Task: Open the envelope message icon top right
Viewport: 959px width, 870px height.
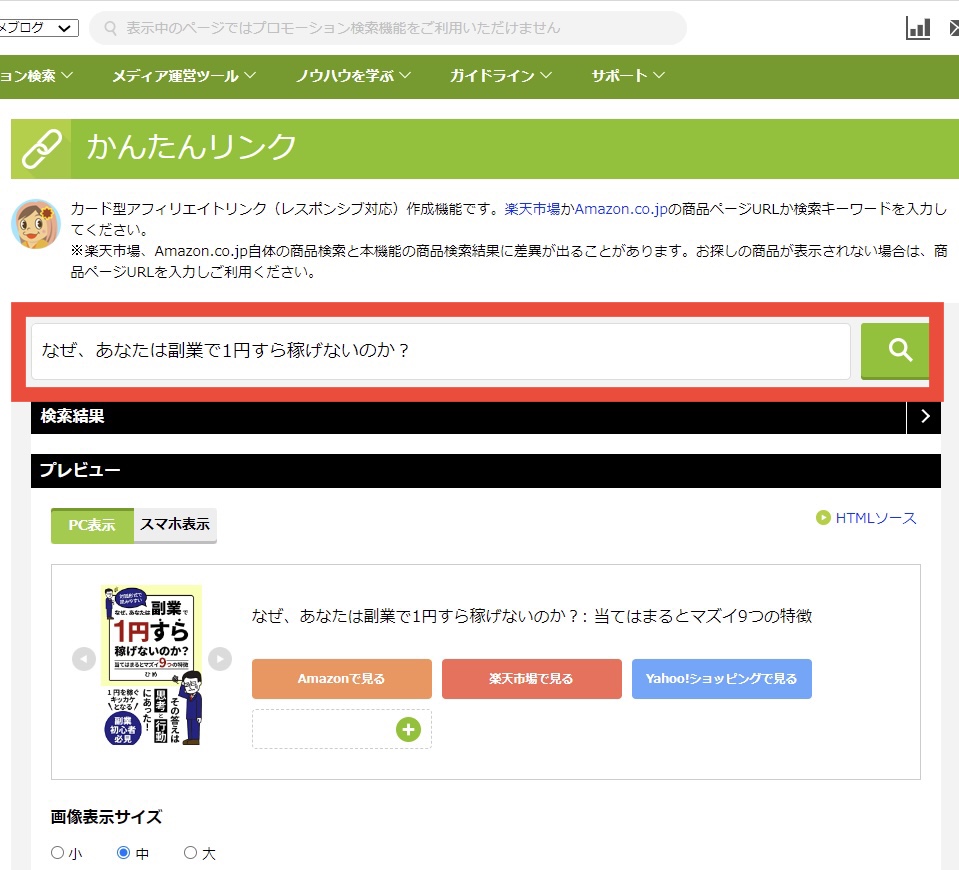Action: (952, 28)
